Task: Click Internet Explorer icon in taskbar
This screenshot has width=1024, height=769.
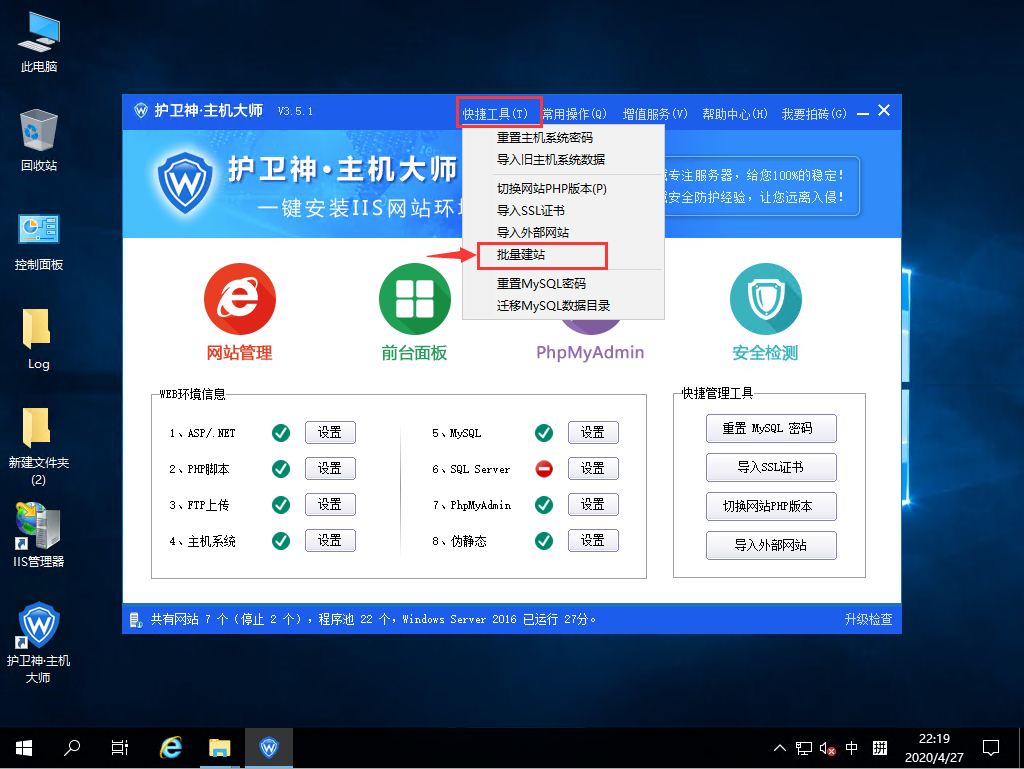Action: (x=172, y=747)
